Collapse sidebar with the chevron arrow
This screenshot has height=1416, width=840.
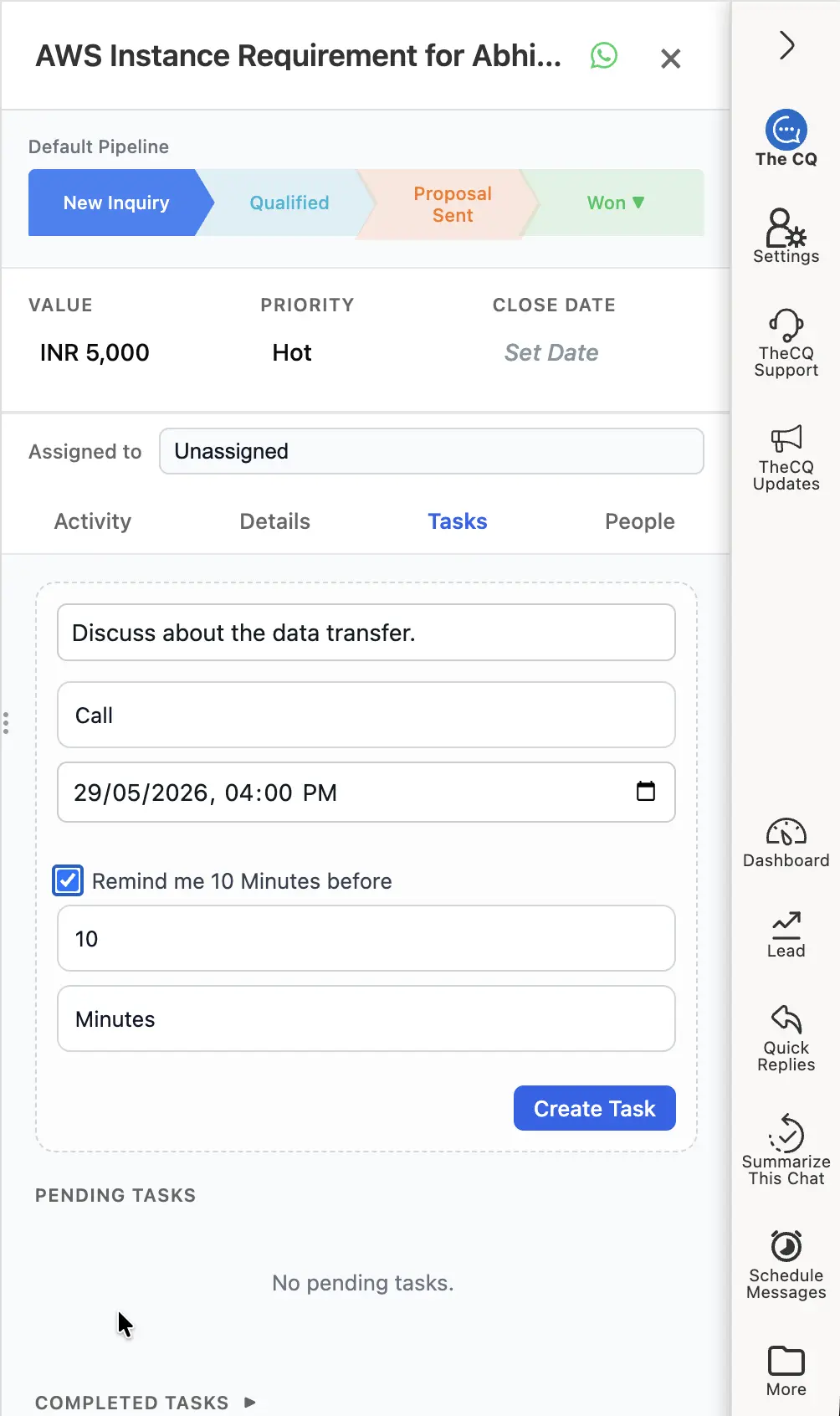(x=786, y=45)
